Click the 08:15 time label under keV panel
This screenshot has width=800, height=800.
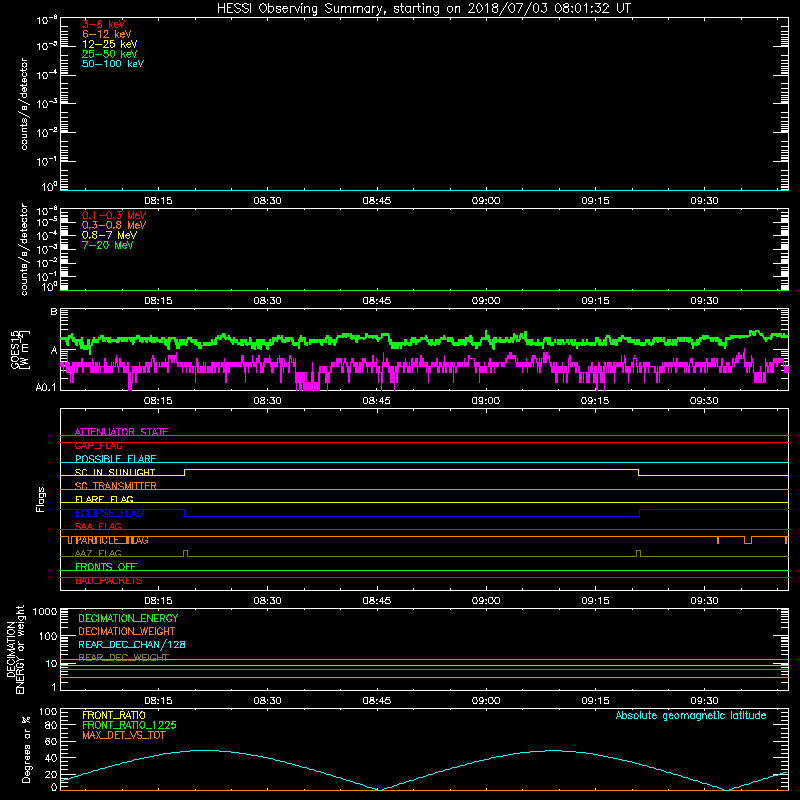point(158,201)
